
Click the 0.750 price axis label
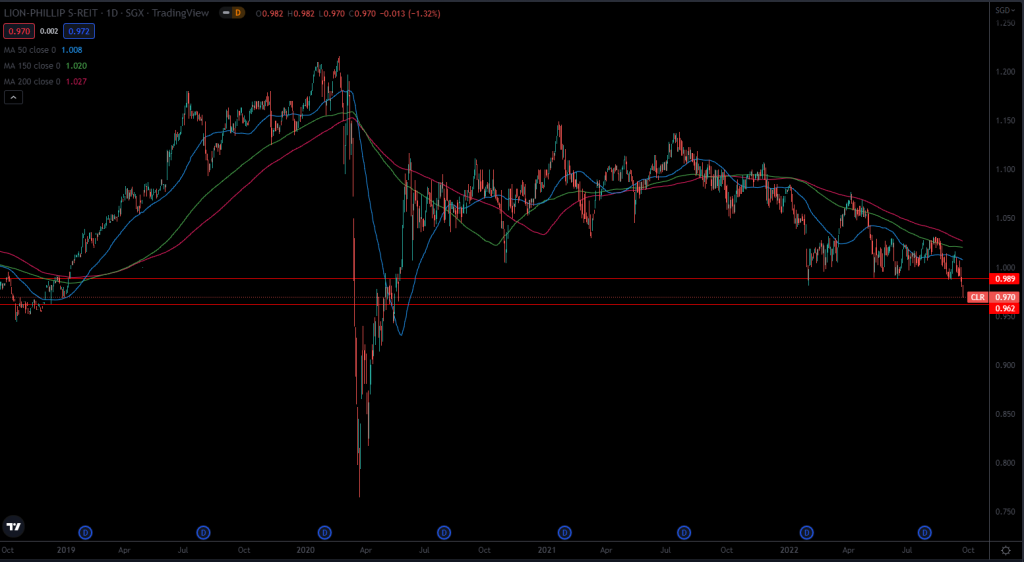[1004, 512]
